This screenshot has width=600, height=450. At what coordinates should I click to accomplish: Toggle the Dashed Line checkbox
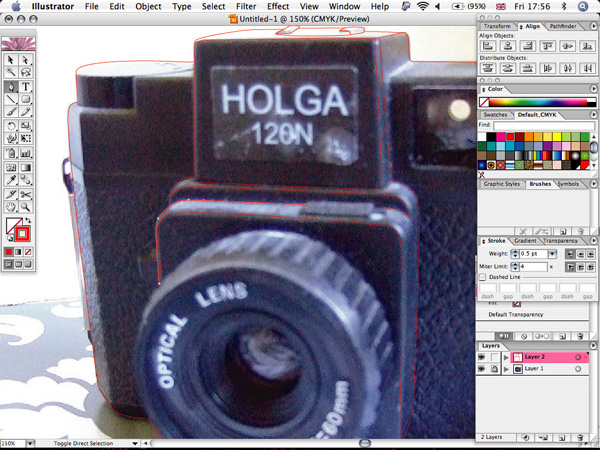(x=483, y=277)
